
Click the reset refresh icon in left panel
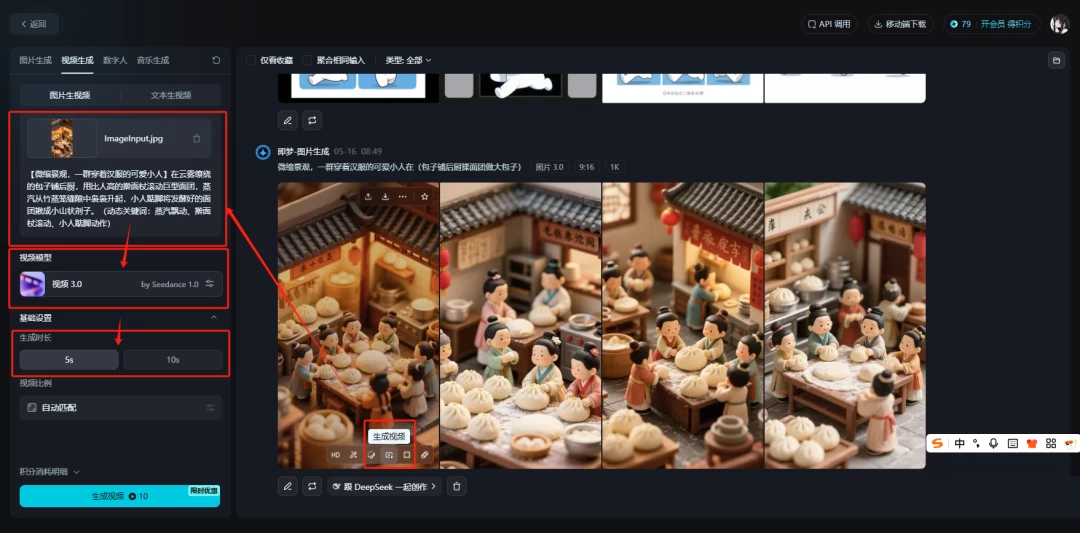216,60
